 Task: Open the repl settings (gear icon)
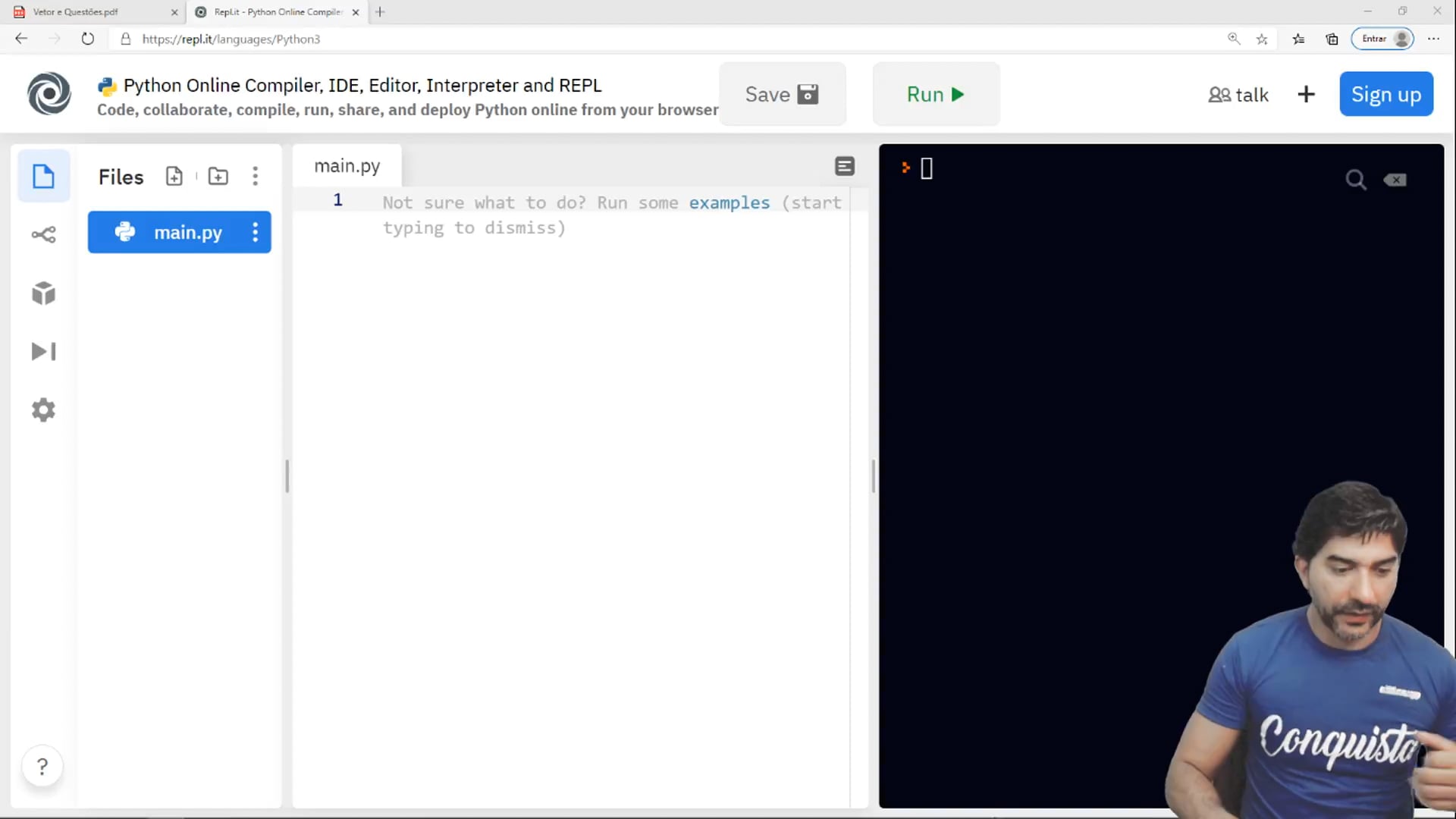click(x=43, y=409)
